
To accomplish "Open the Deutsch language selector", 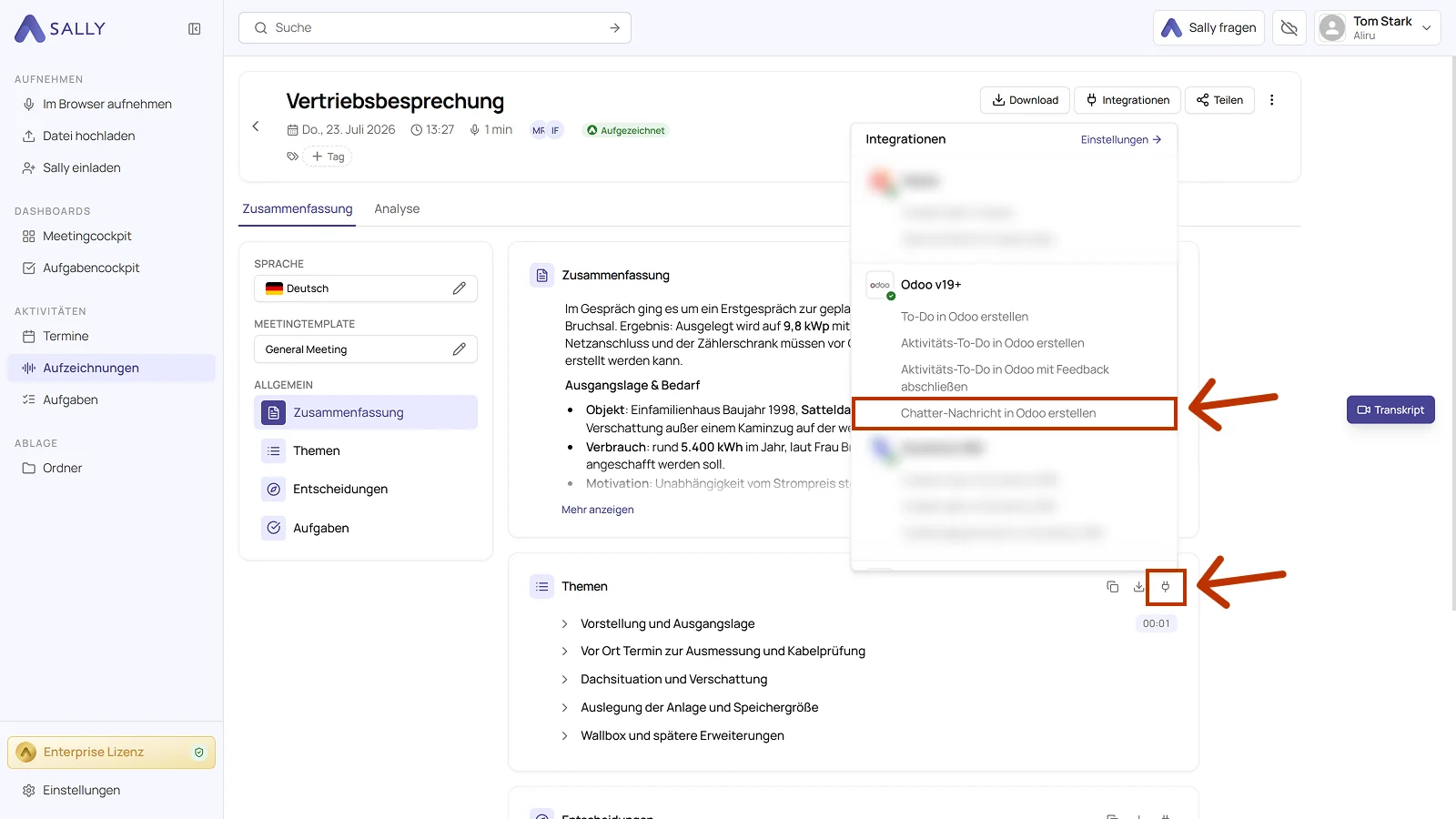I will [x=366, y=288].
